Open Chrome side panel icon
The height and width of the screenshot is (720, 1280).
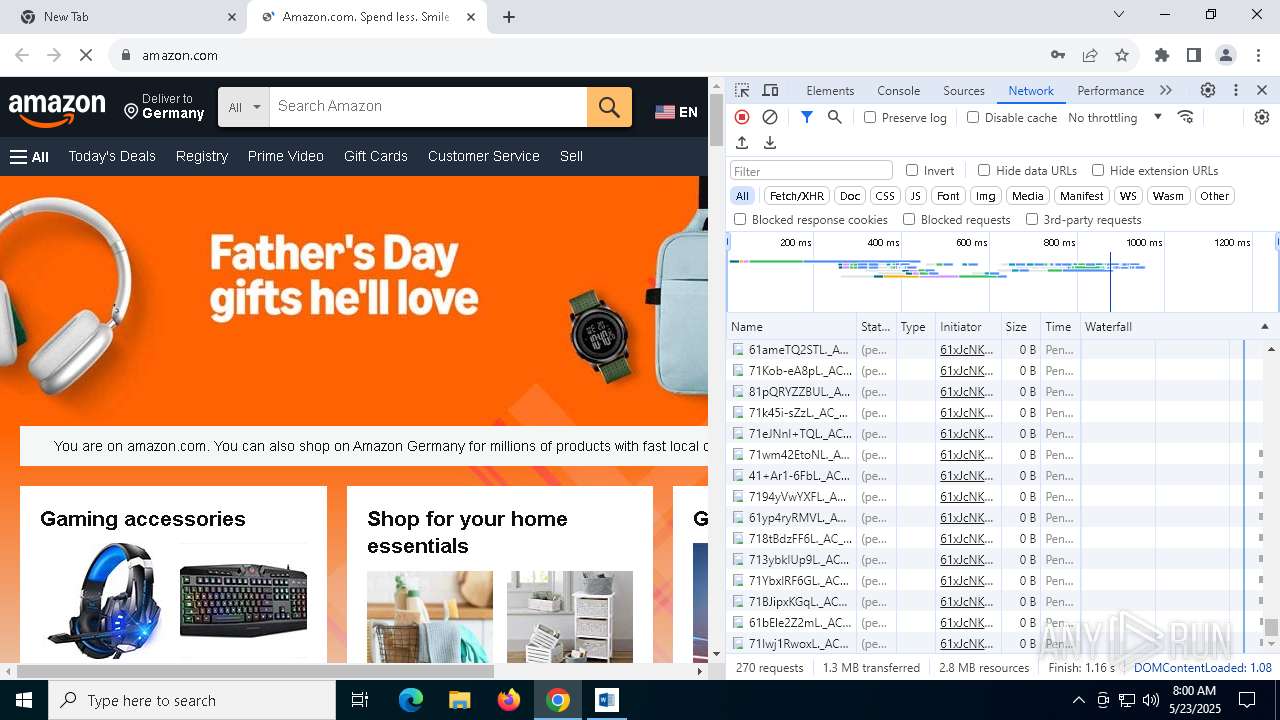click(x=1194, y=55)
